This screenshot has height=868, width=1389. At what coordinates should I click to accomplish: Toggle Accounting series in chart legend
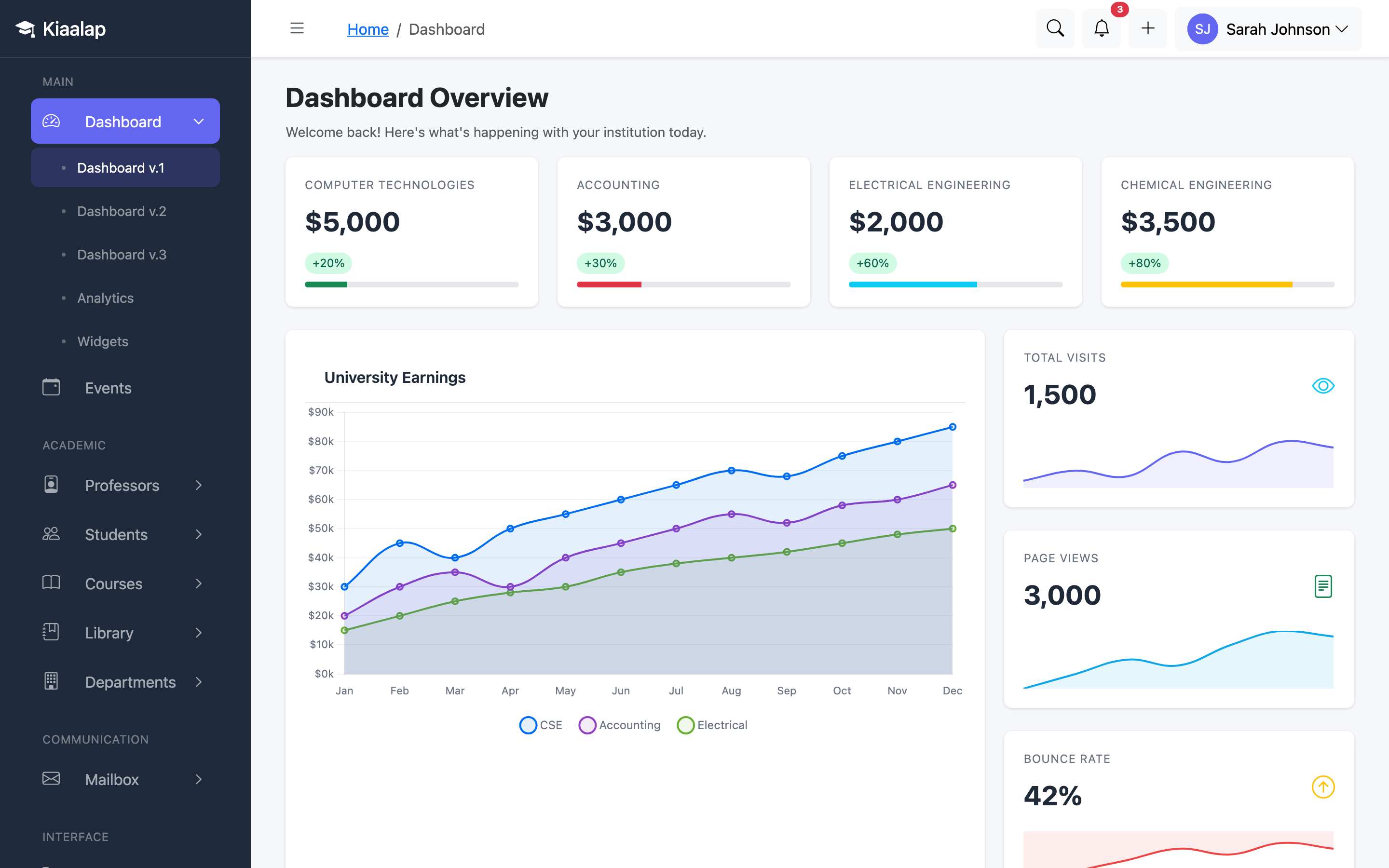[620, 725]
